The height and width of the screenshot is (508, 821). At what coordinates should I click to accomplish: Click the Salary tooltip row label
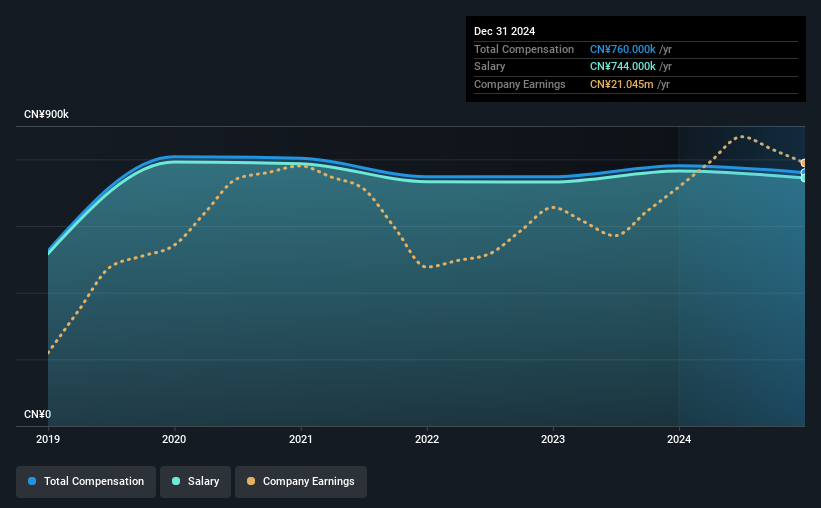[490, 67]
